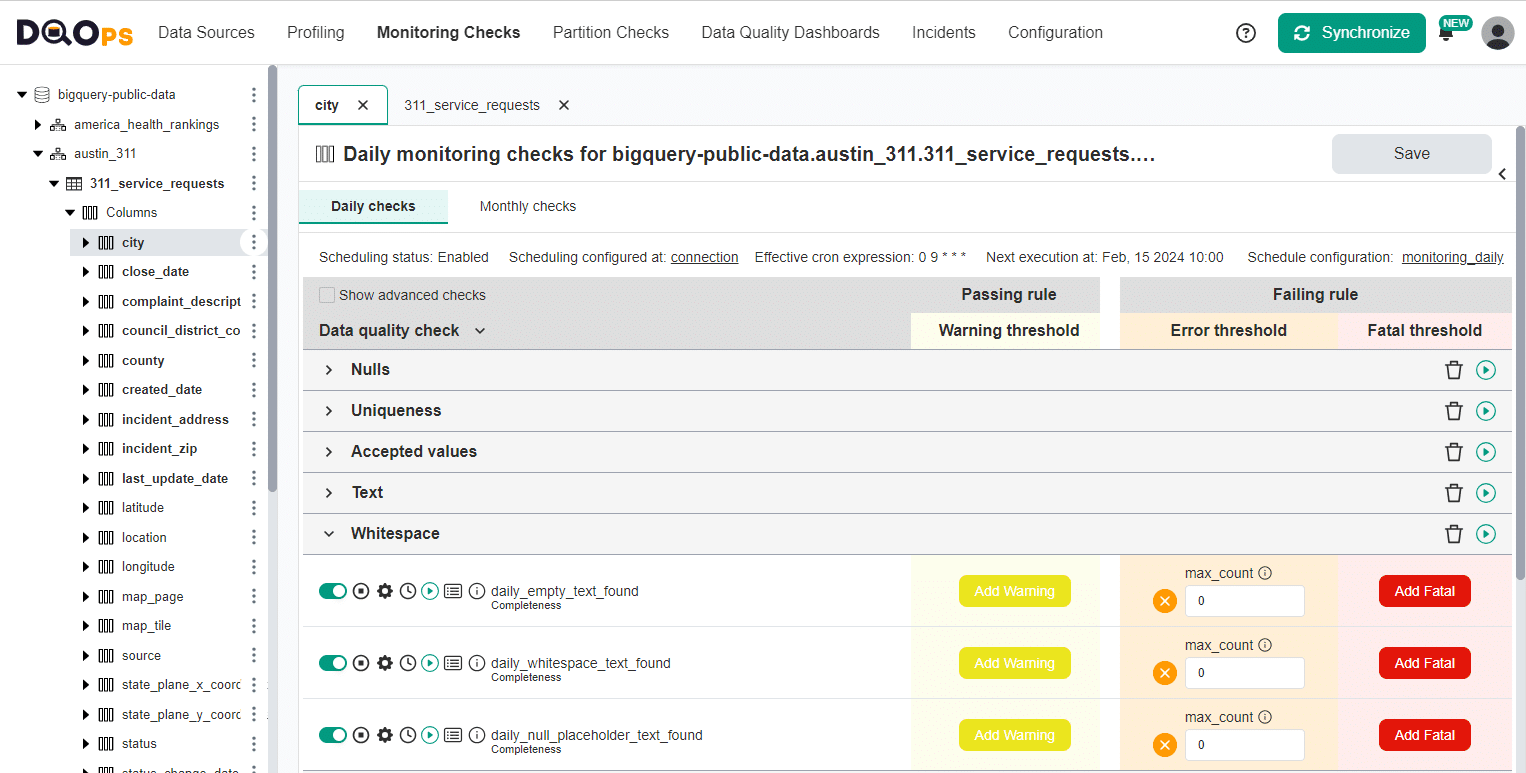Image resolution: width=1526 pixels, height=773 pixels.
Task: Delete the Uniqueness category checks
Action: tap(1453, 411)
